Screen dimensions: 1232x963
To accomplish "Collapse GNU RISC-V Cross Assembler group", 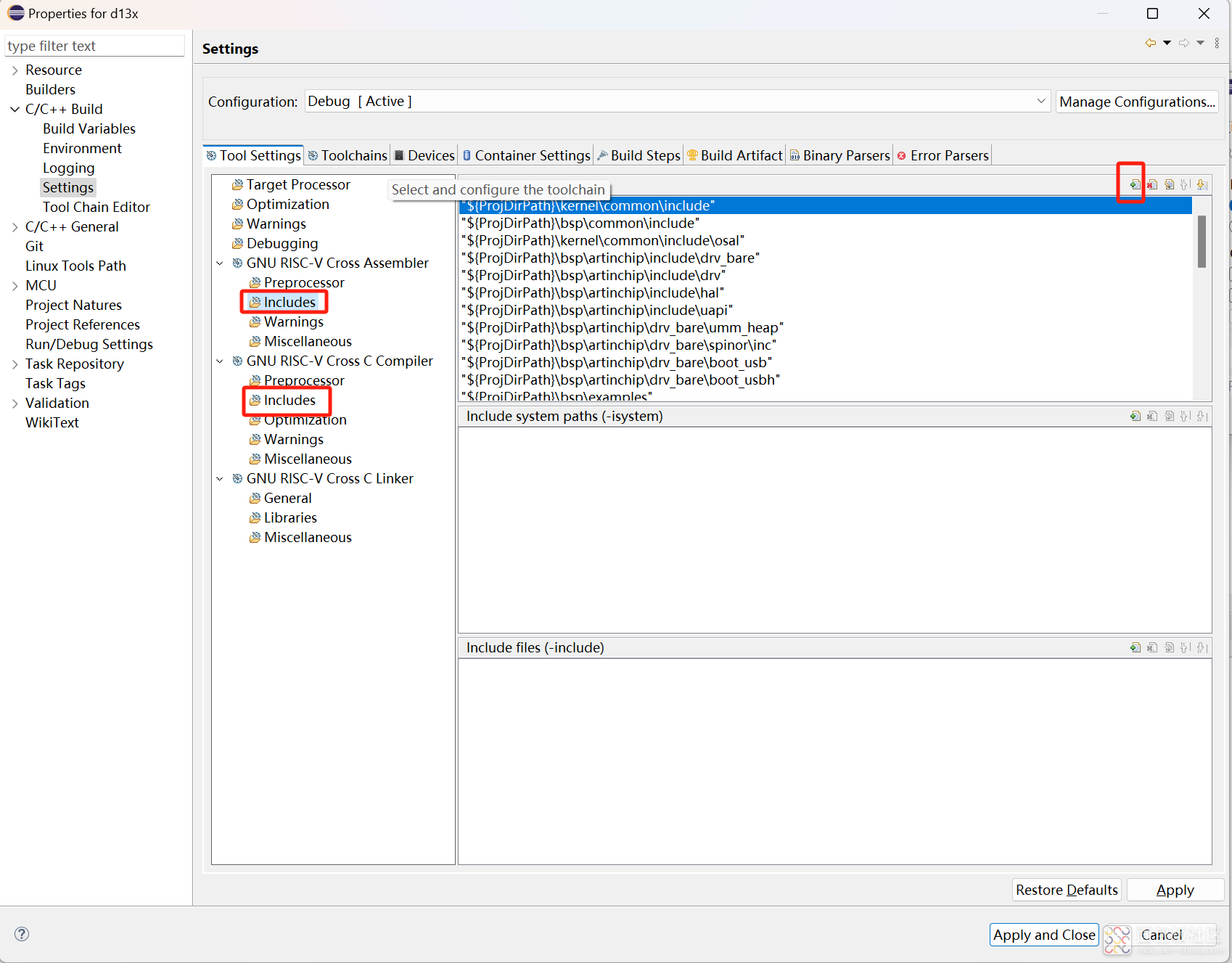I will click(x=220, y=263).
